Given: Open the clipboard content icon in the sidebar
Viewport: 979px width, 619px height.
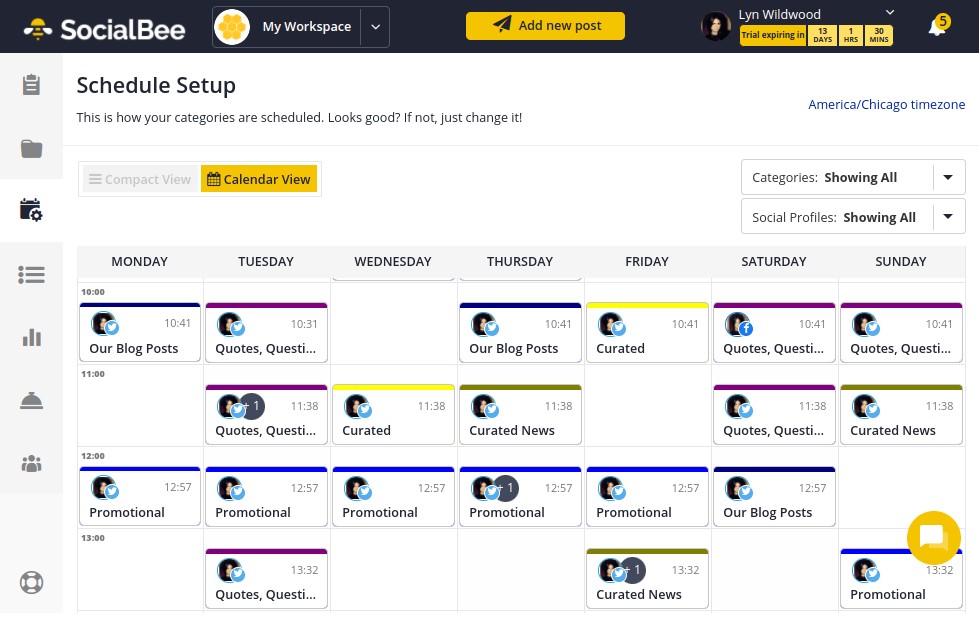Looking at the screenshot, I should point(31,85).
